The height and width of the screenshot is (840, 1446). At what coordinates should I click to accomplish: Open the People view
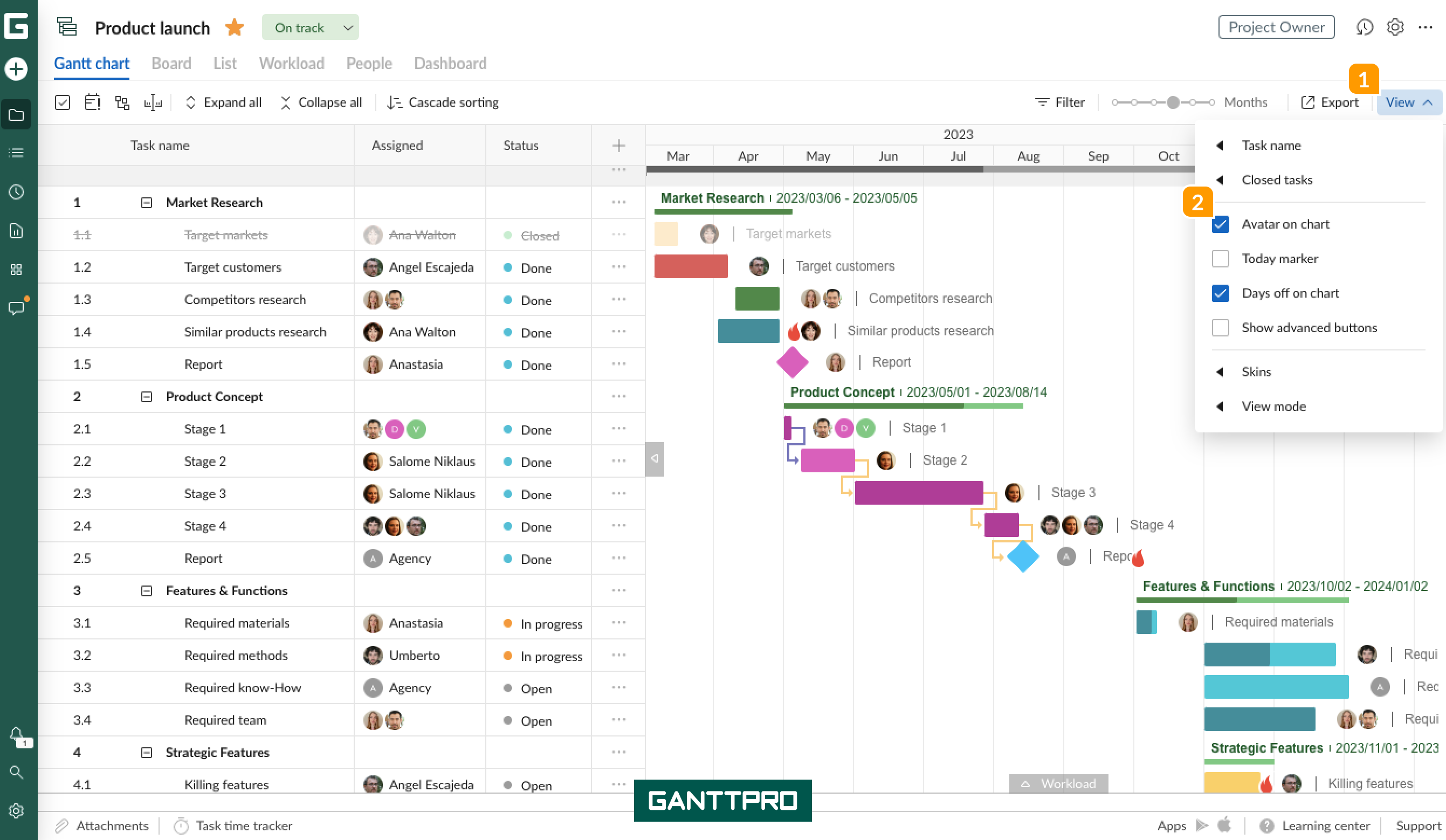tap(369, 63)
